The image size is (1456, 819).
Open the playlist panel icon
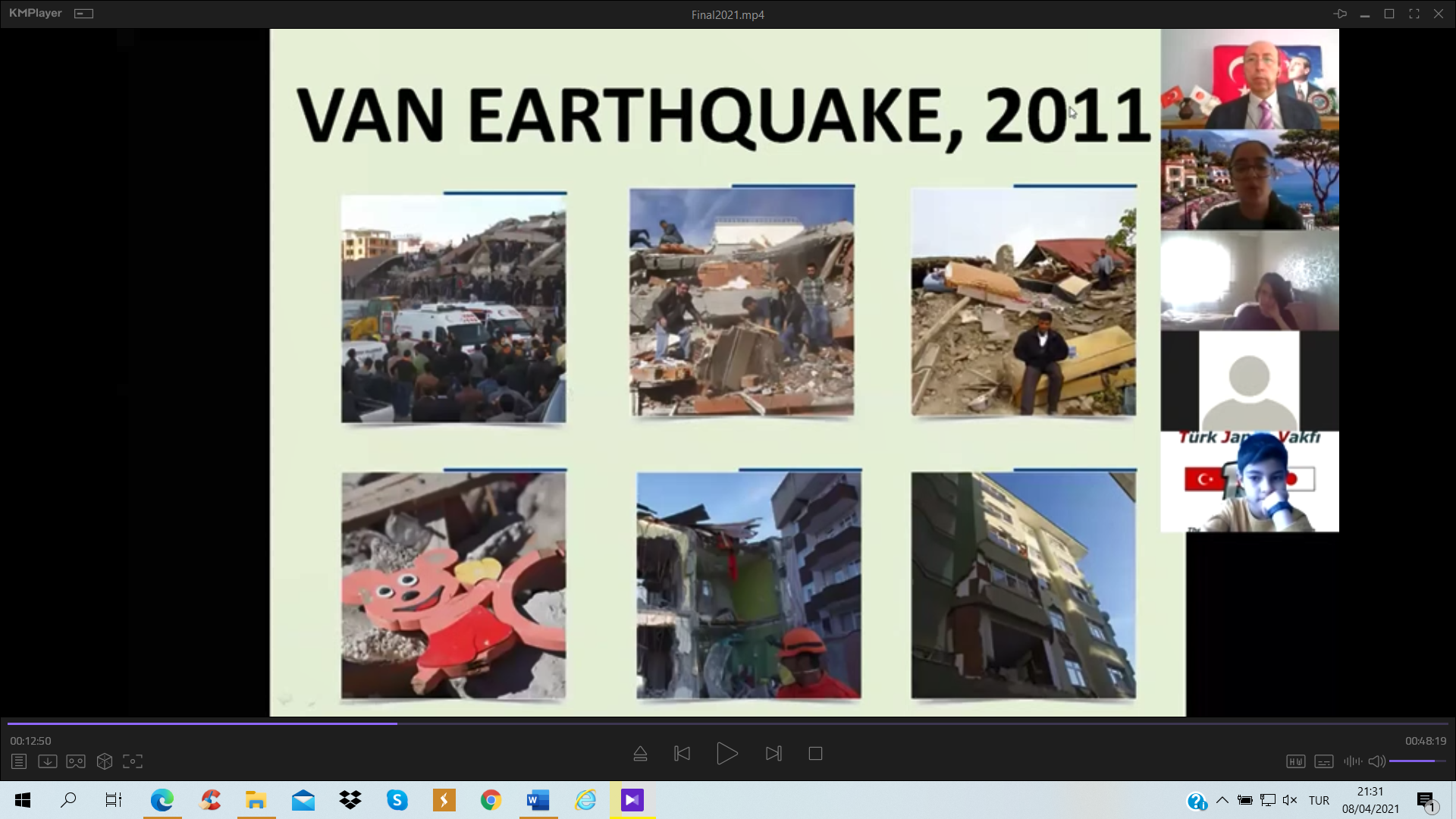[x=19, y=761]
